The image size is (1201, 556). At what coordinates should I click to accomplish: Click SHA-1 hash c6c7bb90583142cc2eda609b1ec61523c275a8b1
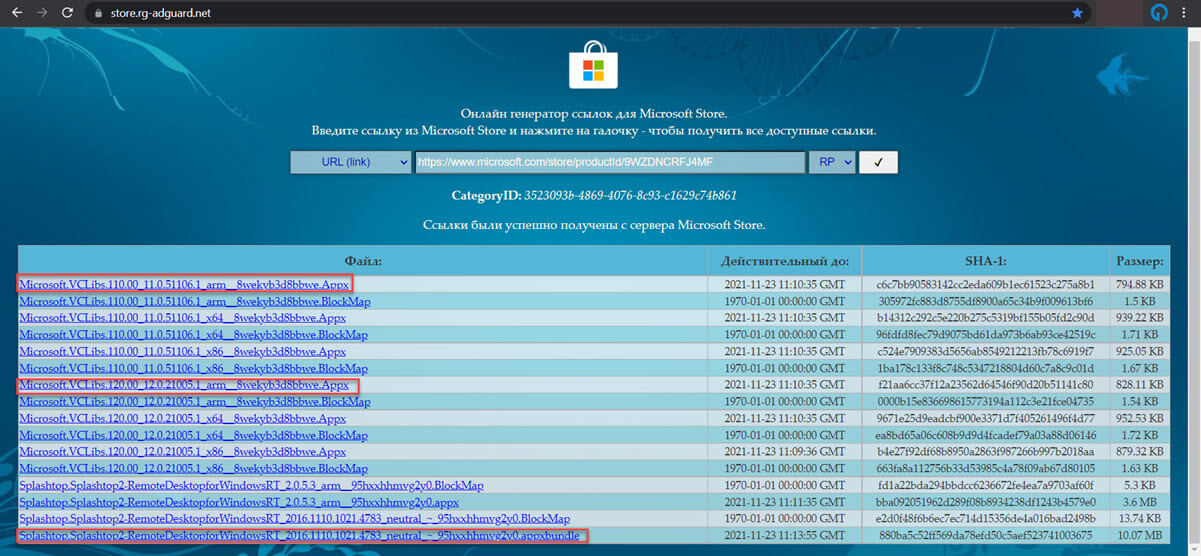coord(984,285)
